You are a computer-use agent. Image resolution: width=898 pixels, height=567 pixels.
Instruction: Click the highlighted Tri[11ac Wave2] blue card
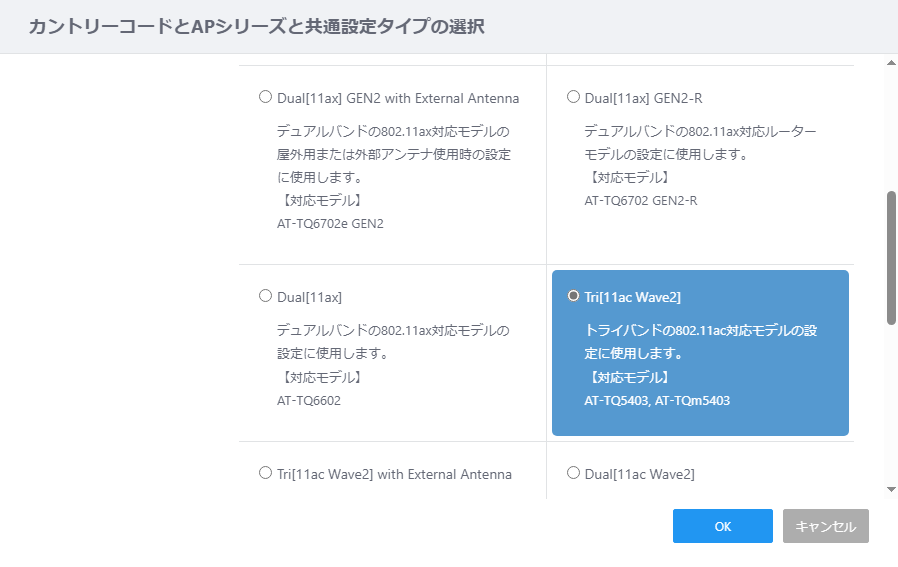click(700, 353)
